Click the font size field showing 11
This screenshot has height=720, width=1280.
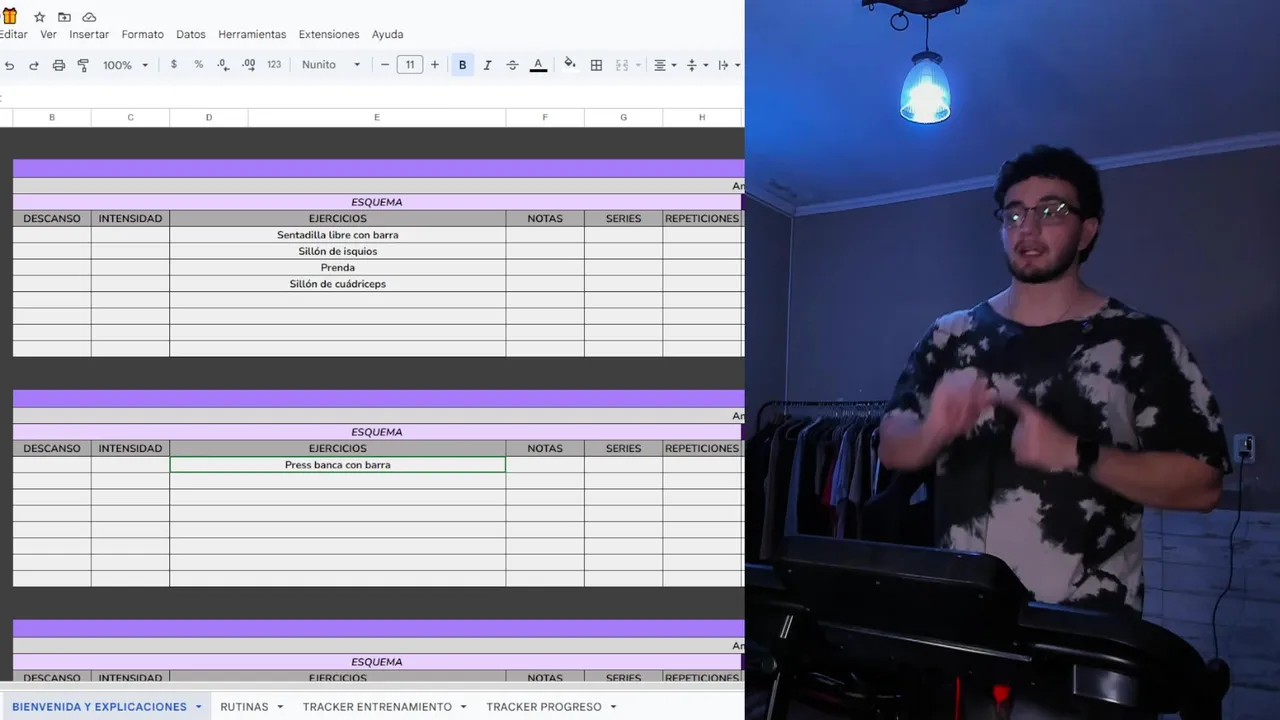click(410, 65)
